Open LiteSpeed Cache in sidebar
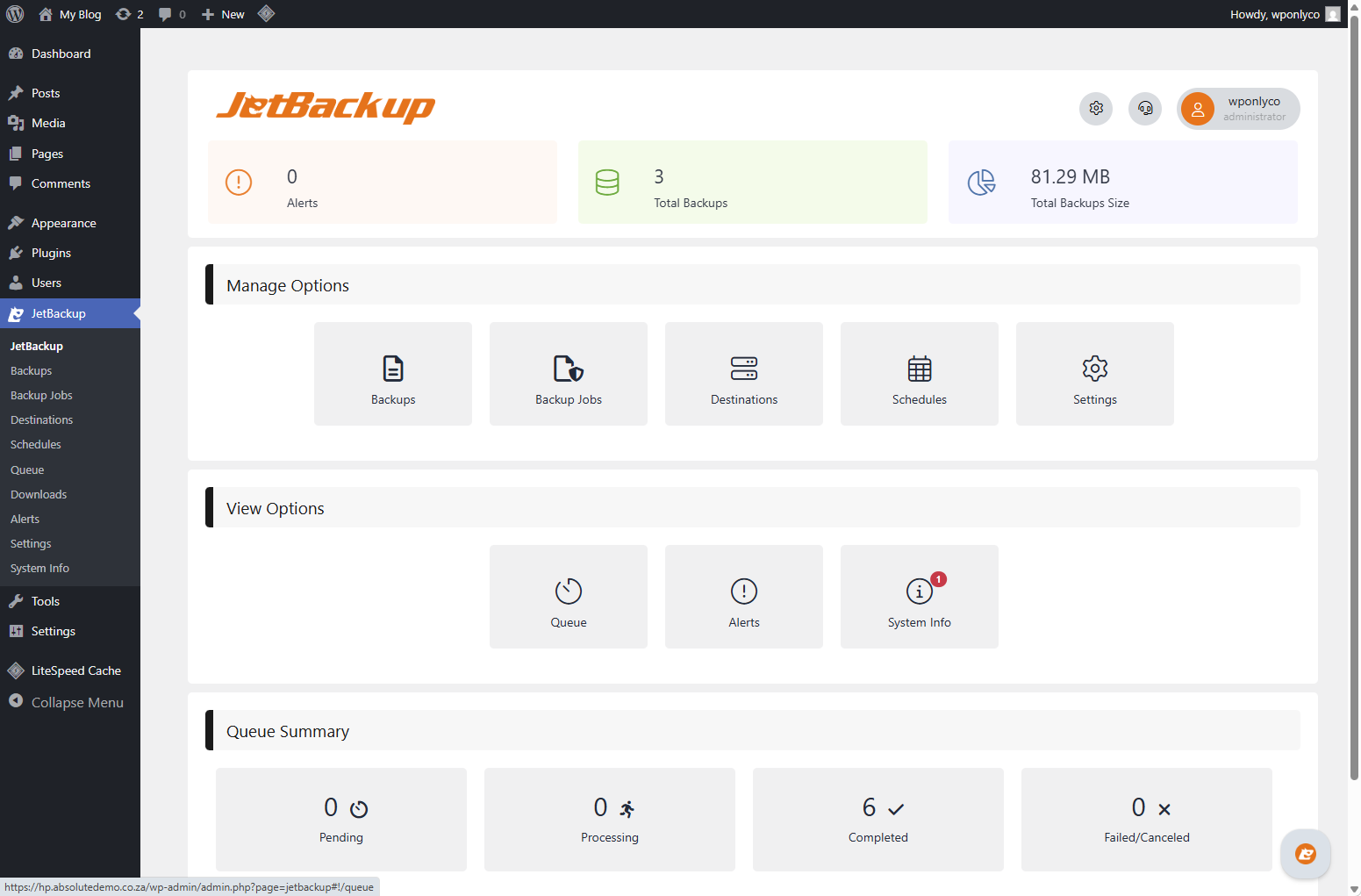Screen dimensions: 1361x896 pyautogui.click(x=70, y=670)
